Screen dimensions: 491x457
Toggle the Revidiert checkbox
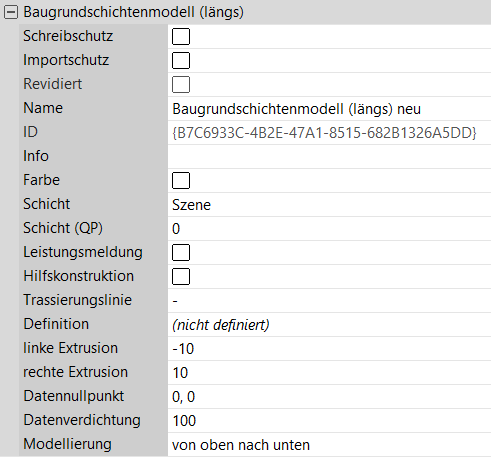click(x=181, y=84)
